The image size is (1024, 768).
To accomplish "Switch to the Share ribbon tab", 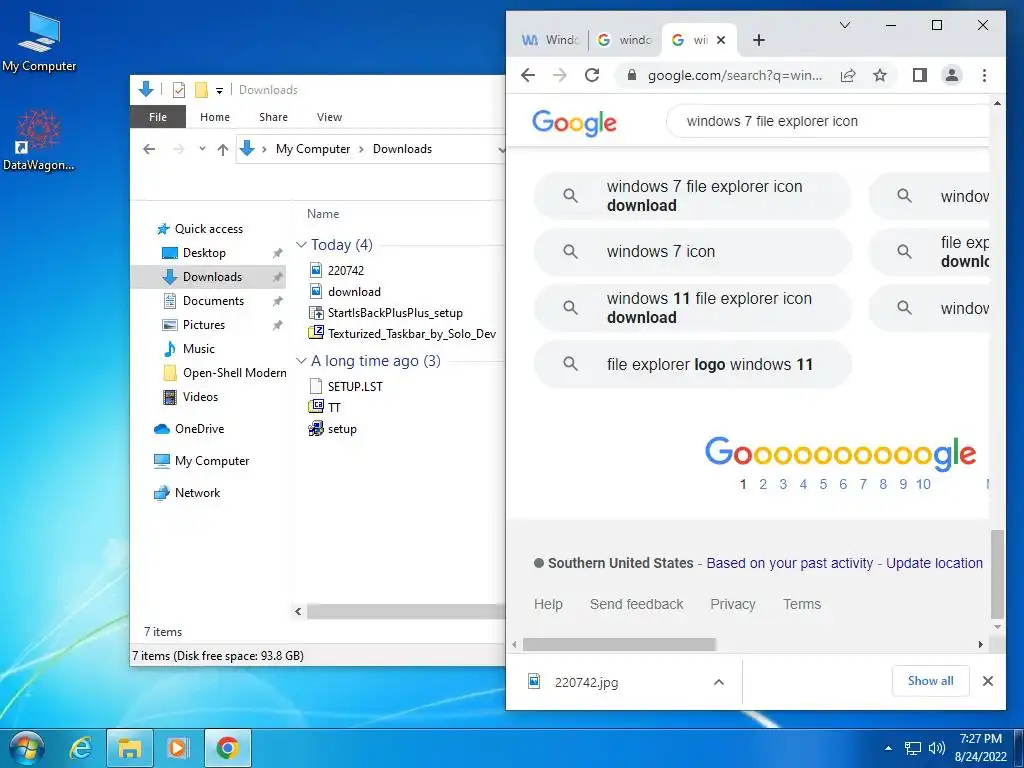I will [273, 117].
